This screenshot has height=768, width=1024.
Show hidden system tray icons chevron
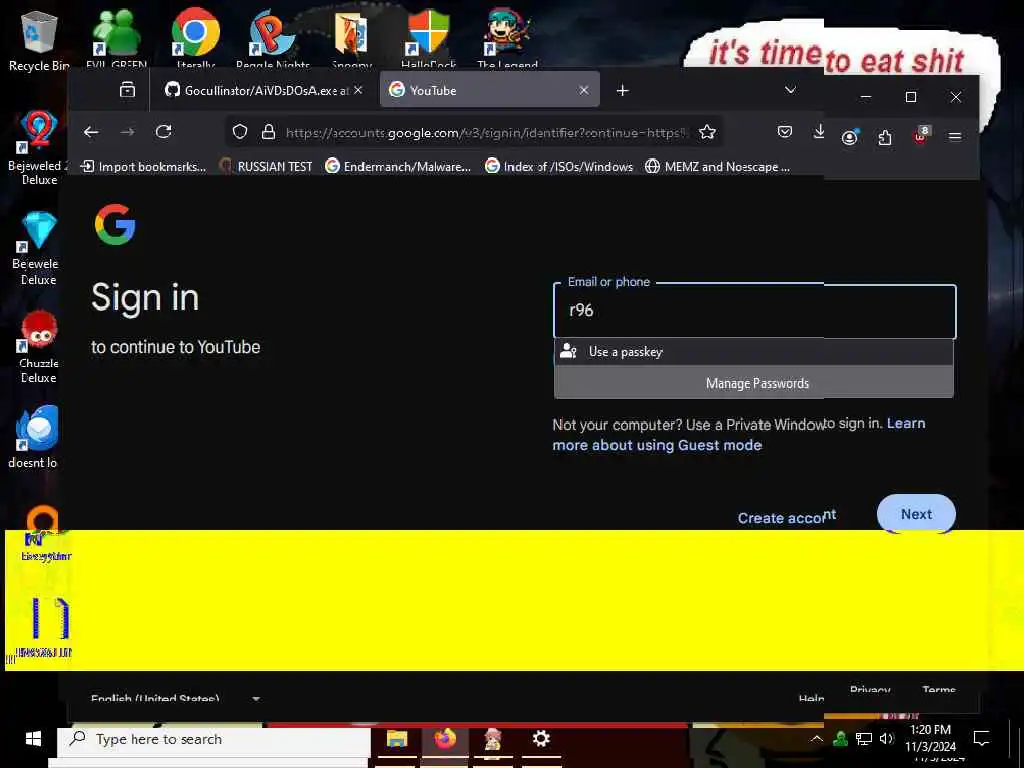click(x=816, y=739)
